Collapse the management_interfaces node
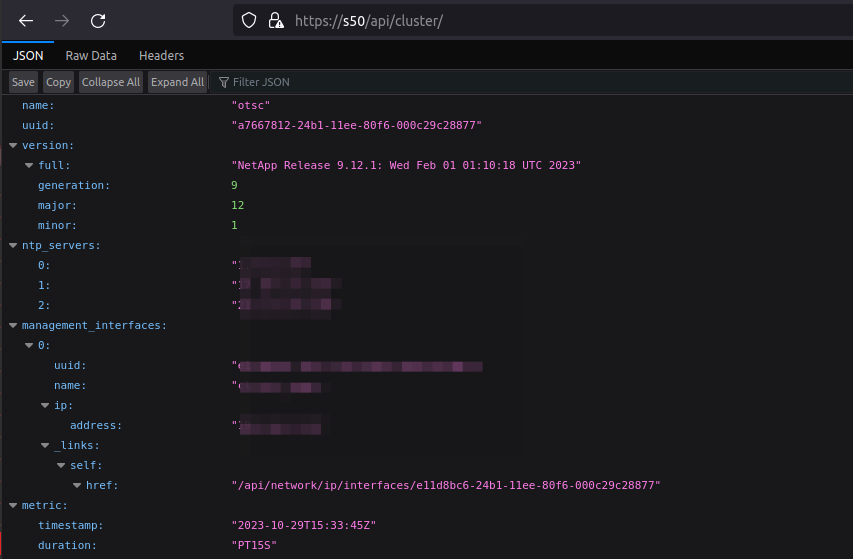 [x=13, y=325]
